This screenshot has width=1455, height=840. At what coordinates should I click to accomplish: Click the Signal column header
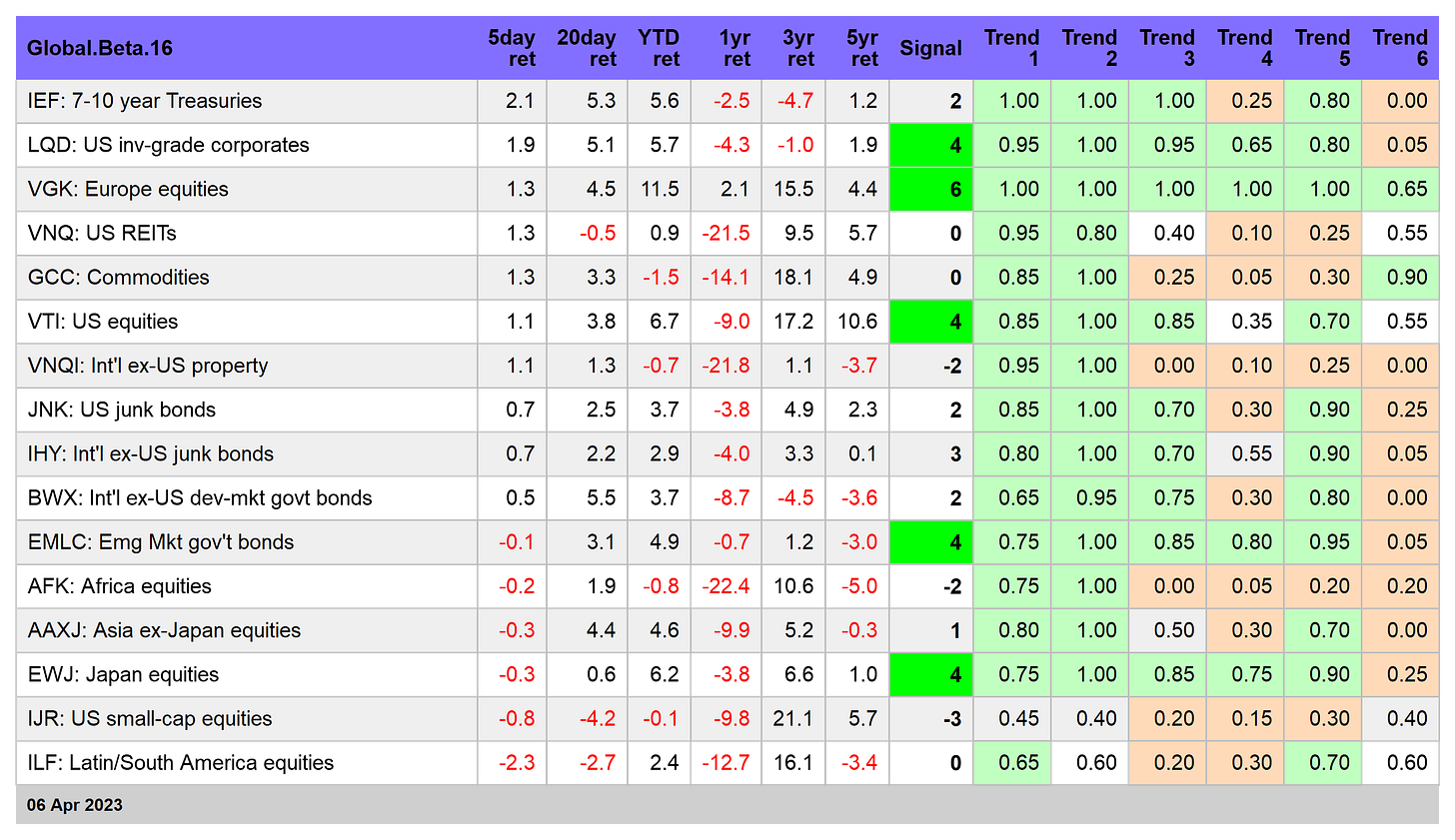tap(930, 48)
